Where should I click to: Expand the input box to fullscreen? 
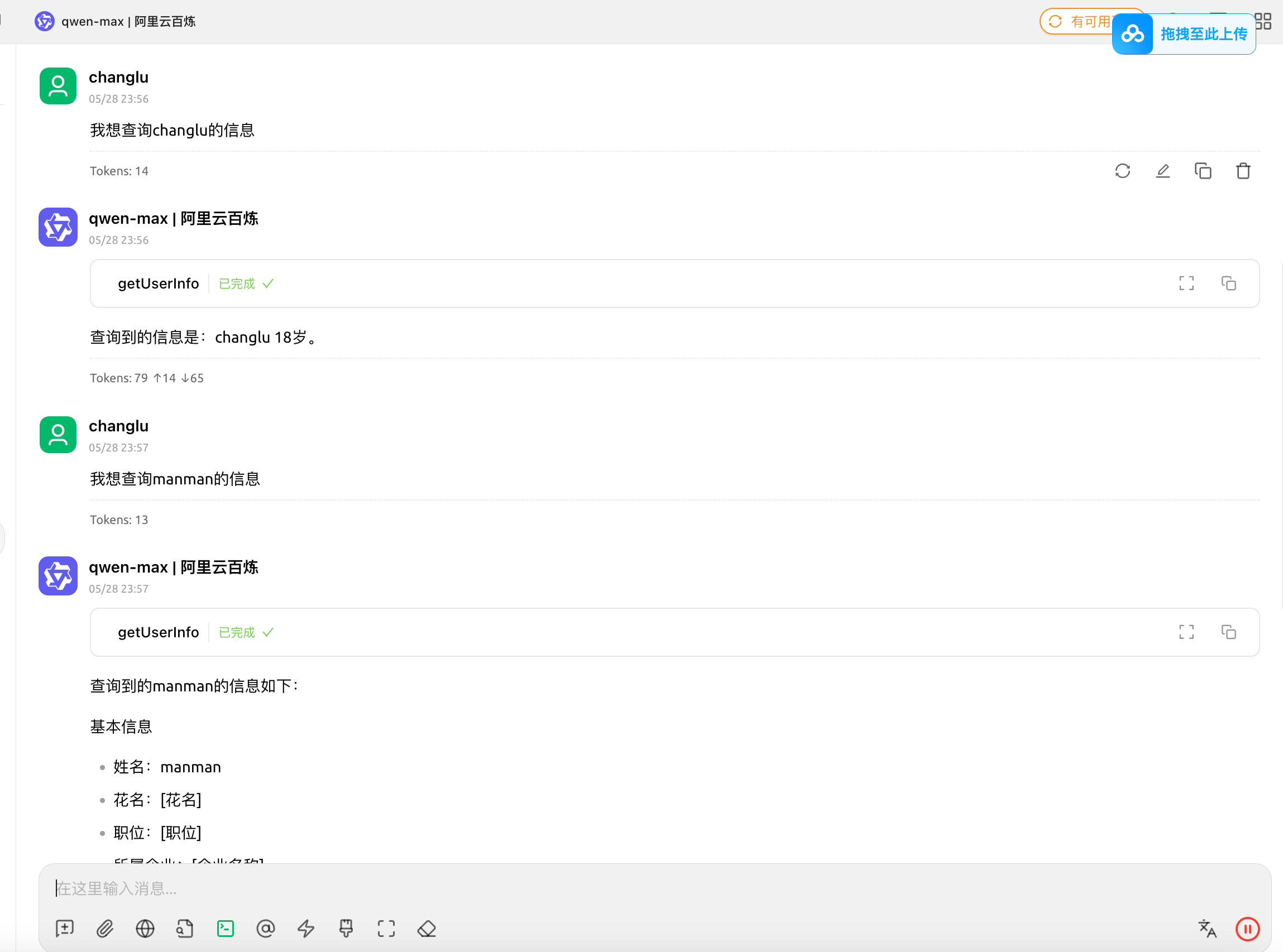click(x=386, y=929)
